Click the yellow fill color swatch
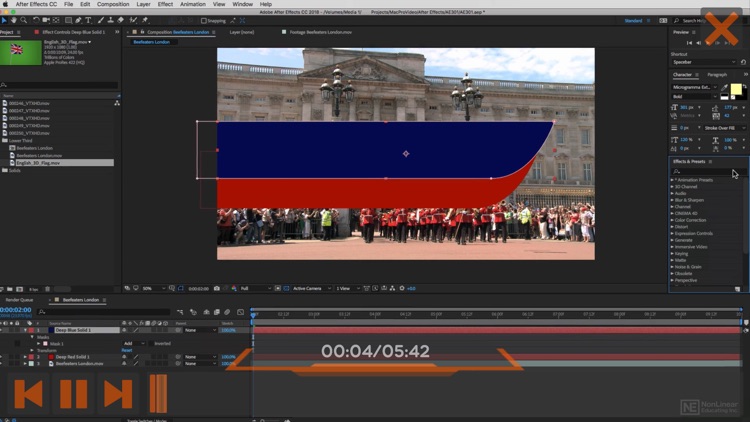The height and width of the screenshot is (422, 750). (x=736, y=89)
